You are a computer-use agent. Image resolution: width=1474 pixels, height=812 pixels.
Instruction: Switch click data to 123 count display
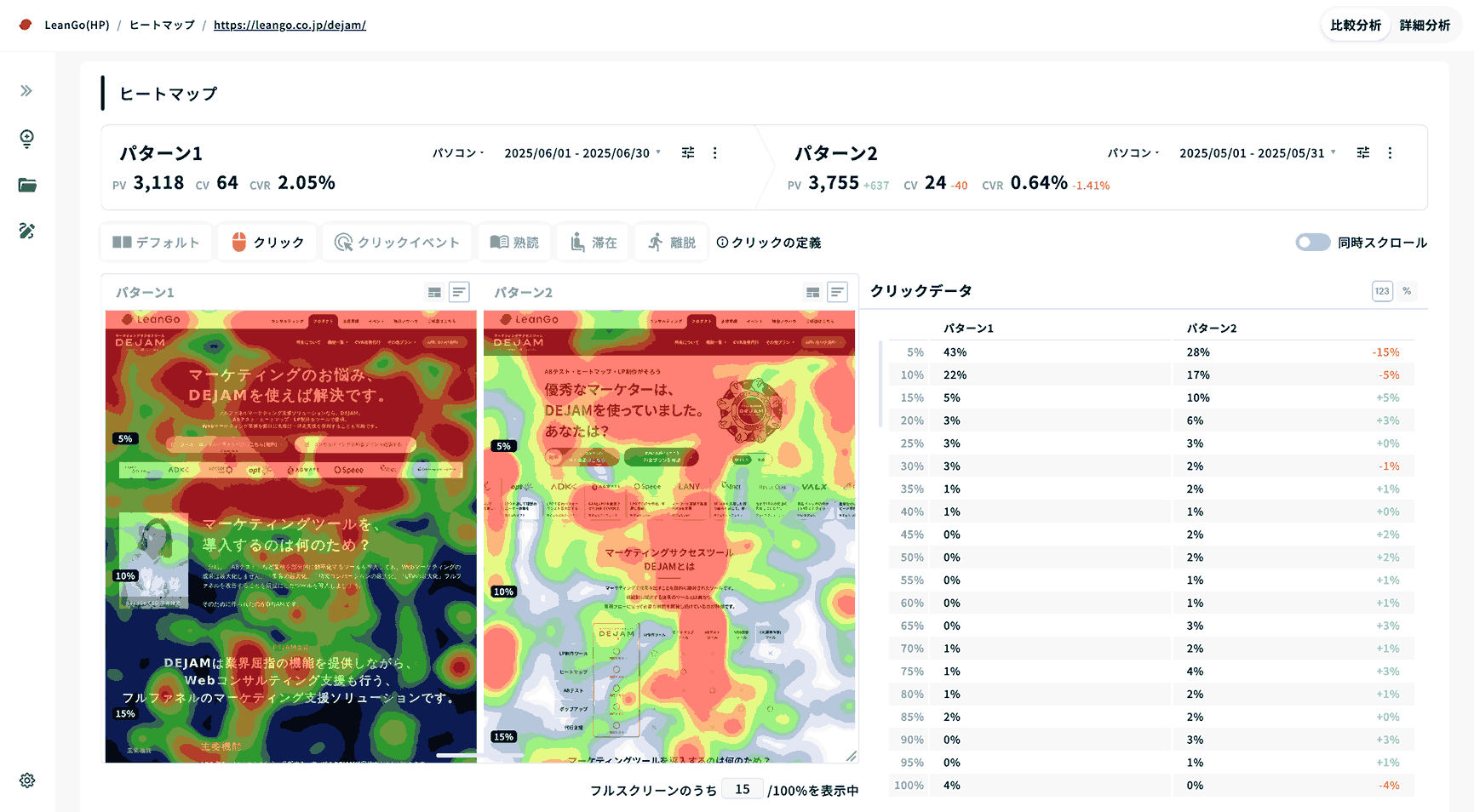click(1382, 291)
